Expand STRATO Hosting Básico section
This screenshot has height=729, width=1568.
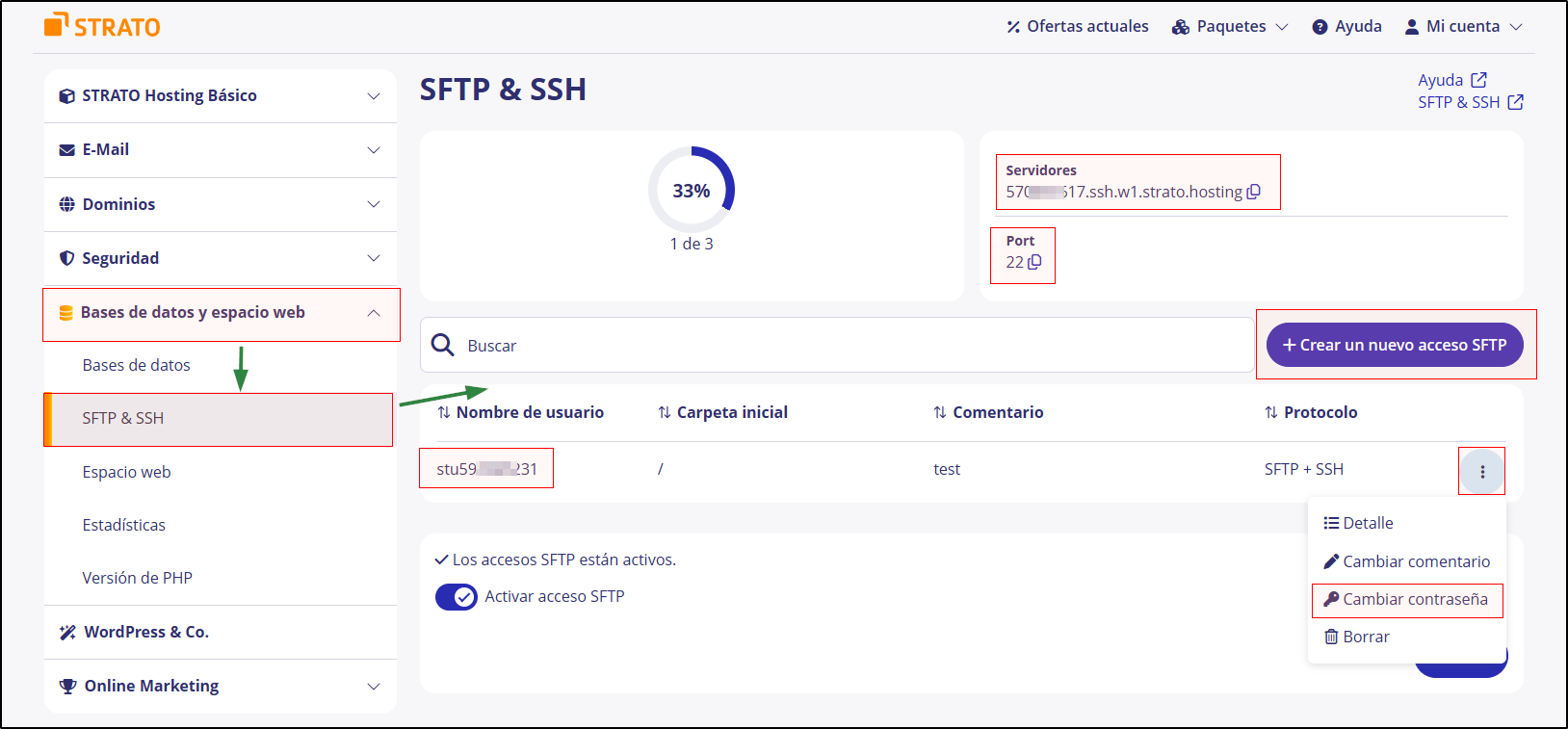point(221,95)
